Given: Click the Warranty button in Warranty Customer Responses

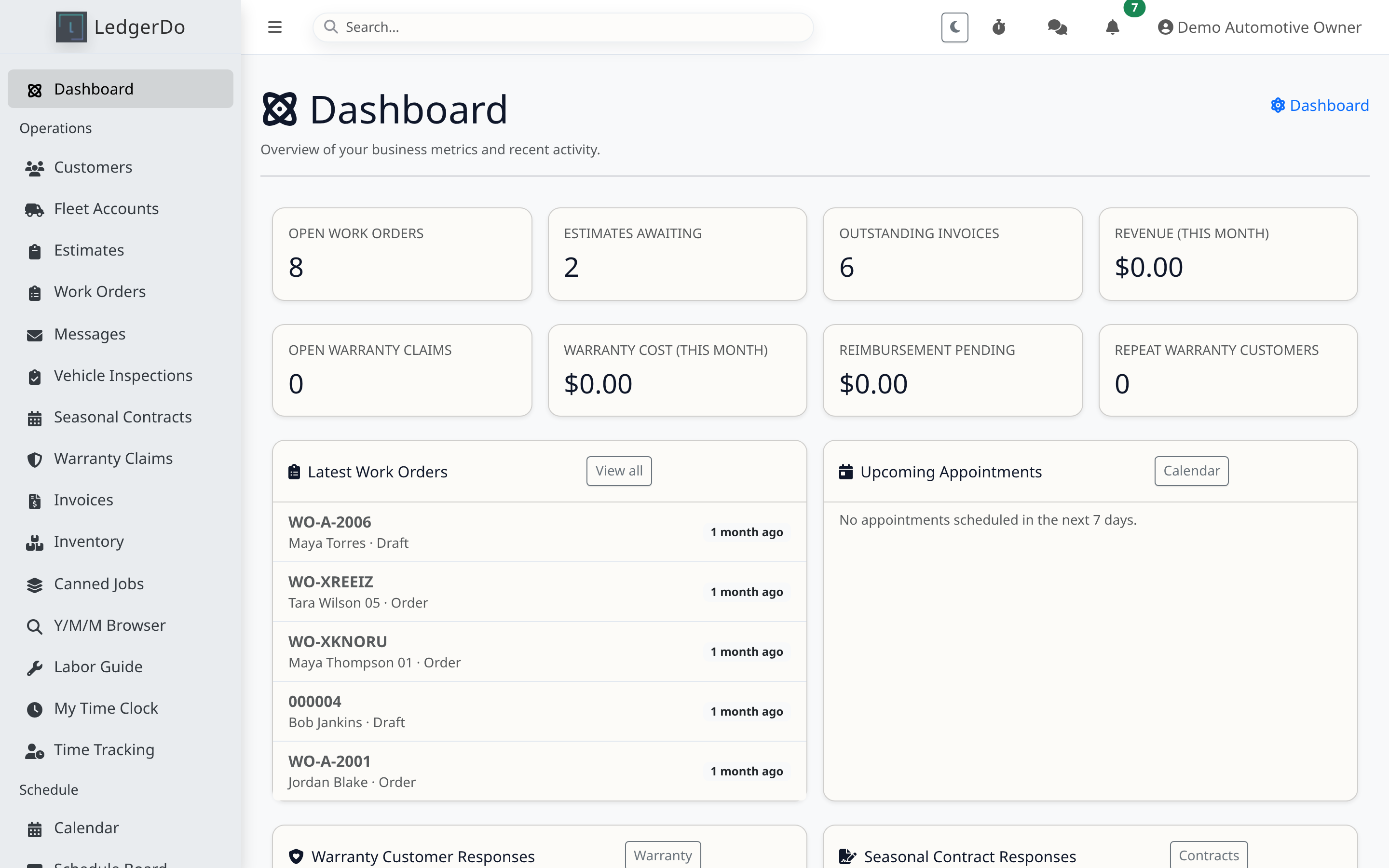Looking at the screenshot, I should pos(662,855).
